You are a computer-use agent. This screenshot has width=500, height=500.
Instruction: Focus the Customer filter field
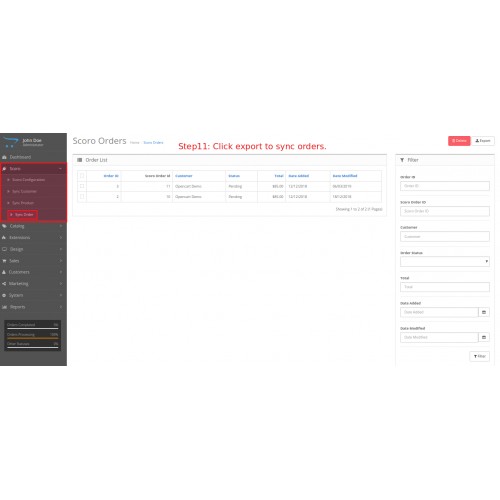[x=445, y=236]
